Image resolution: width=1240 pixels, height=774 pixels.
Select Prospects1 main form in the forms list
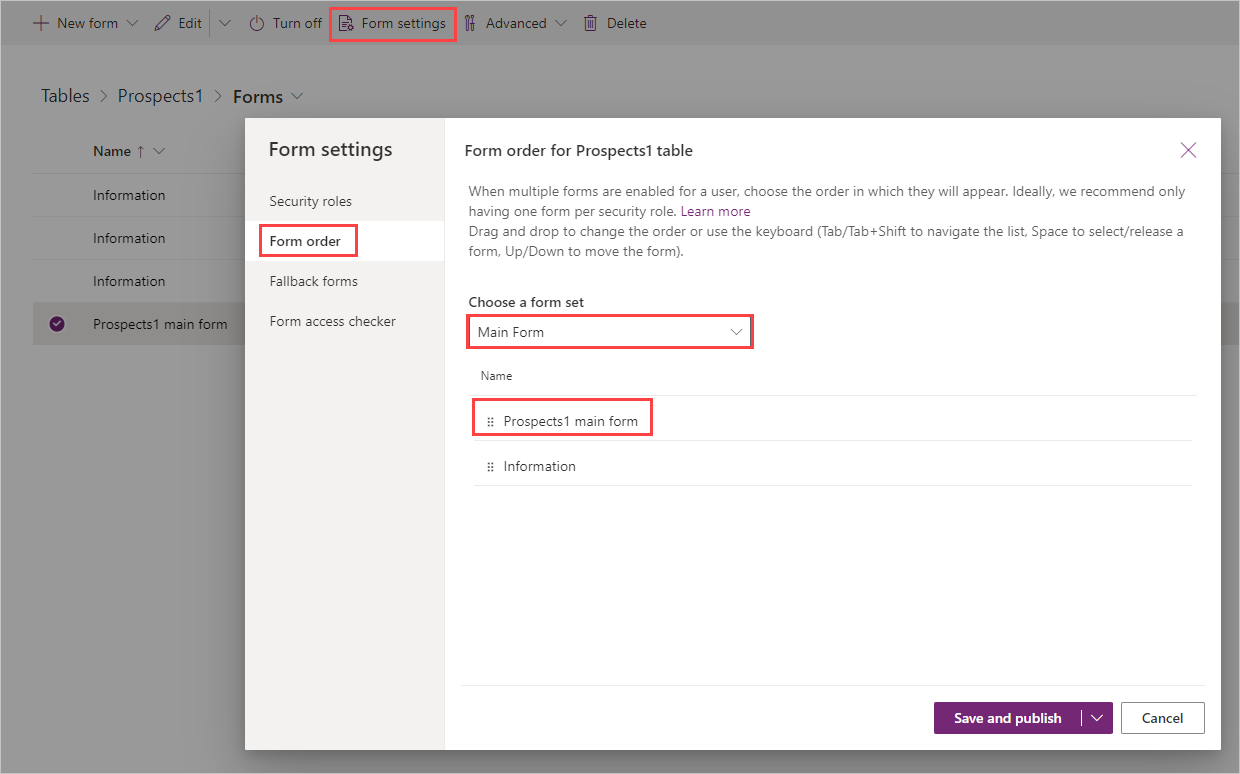160,324
